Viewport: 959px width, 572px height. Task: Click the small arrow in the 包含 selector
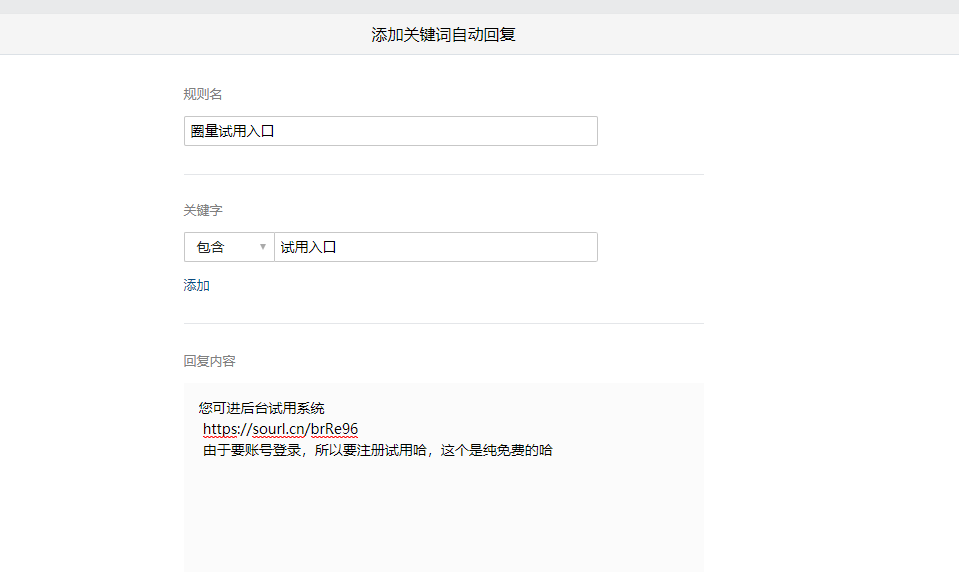[263, 247]
